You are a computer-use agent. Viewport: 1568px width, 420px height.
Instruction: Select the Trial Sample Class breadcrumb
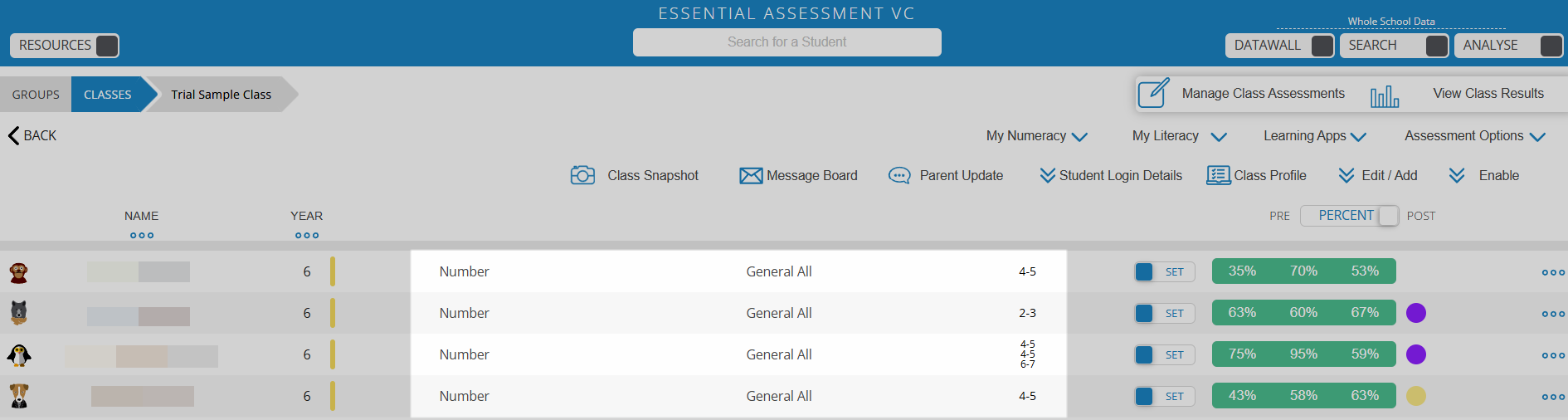pyautogui.click(x=222, y=95)
